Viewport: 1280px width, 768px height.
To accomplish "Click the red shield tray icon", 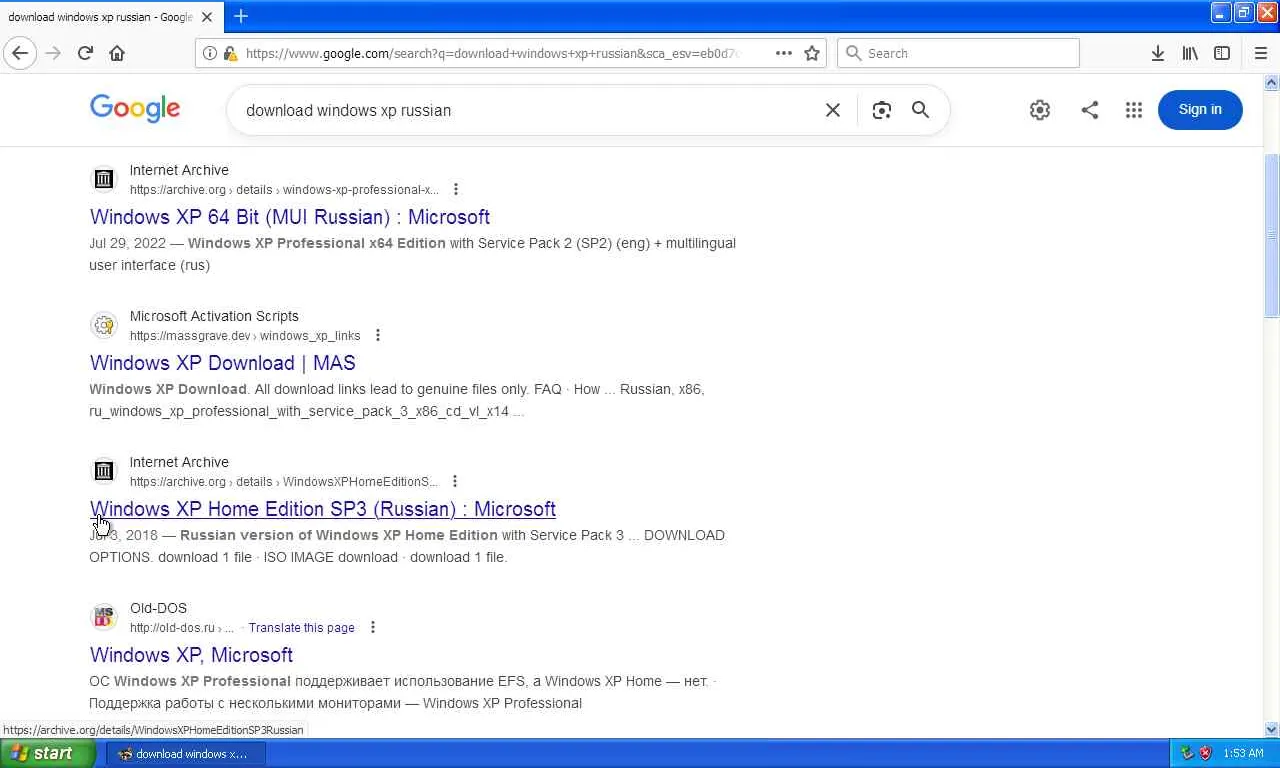I will 1206,753.
